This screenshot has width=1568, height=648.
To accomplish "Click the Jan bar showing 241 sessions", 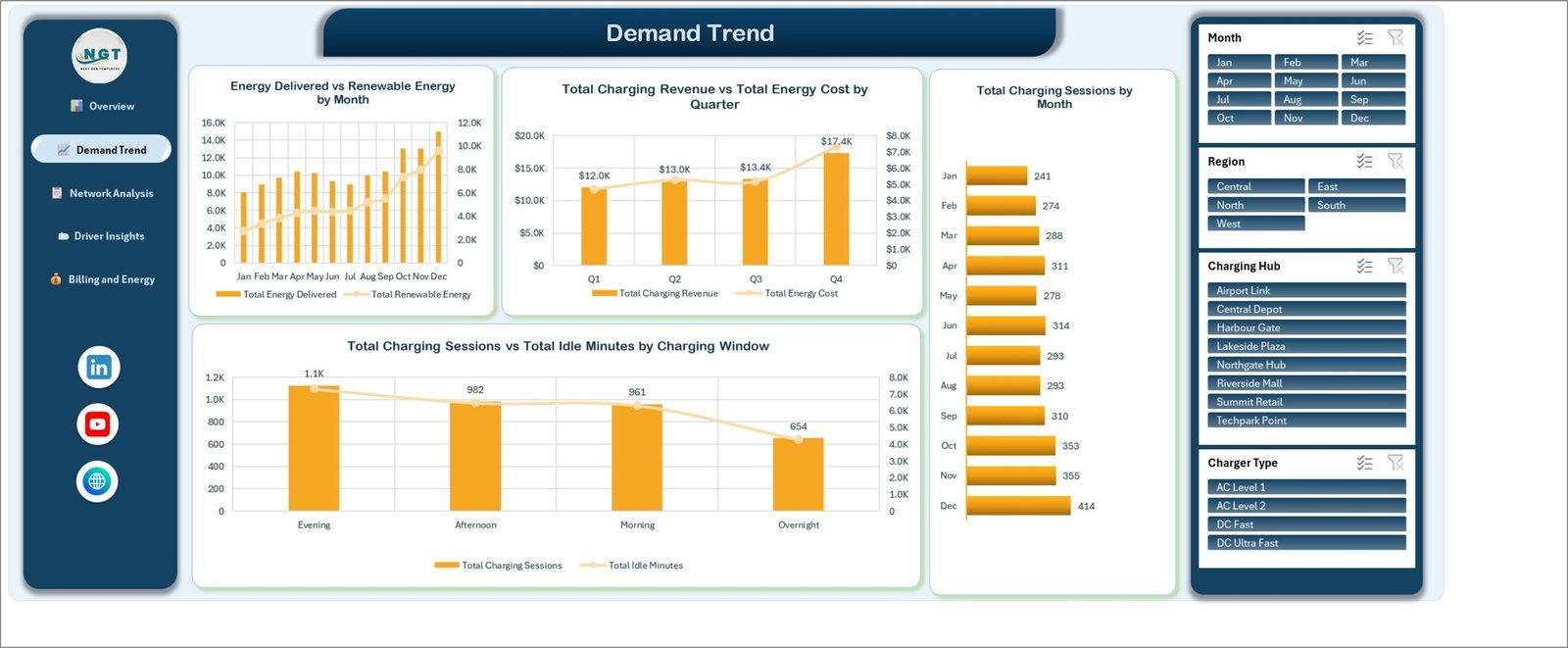I will [997, 175].
